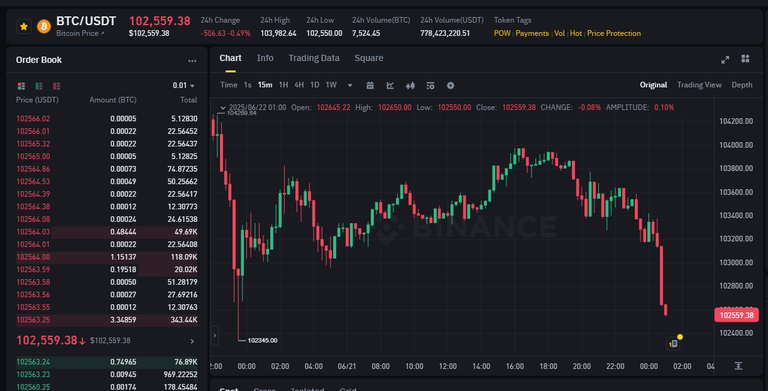Click the auto-fit price scale icon

click(738, 366)
